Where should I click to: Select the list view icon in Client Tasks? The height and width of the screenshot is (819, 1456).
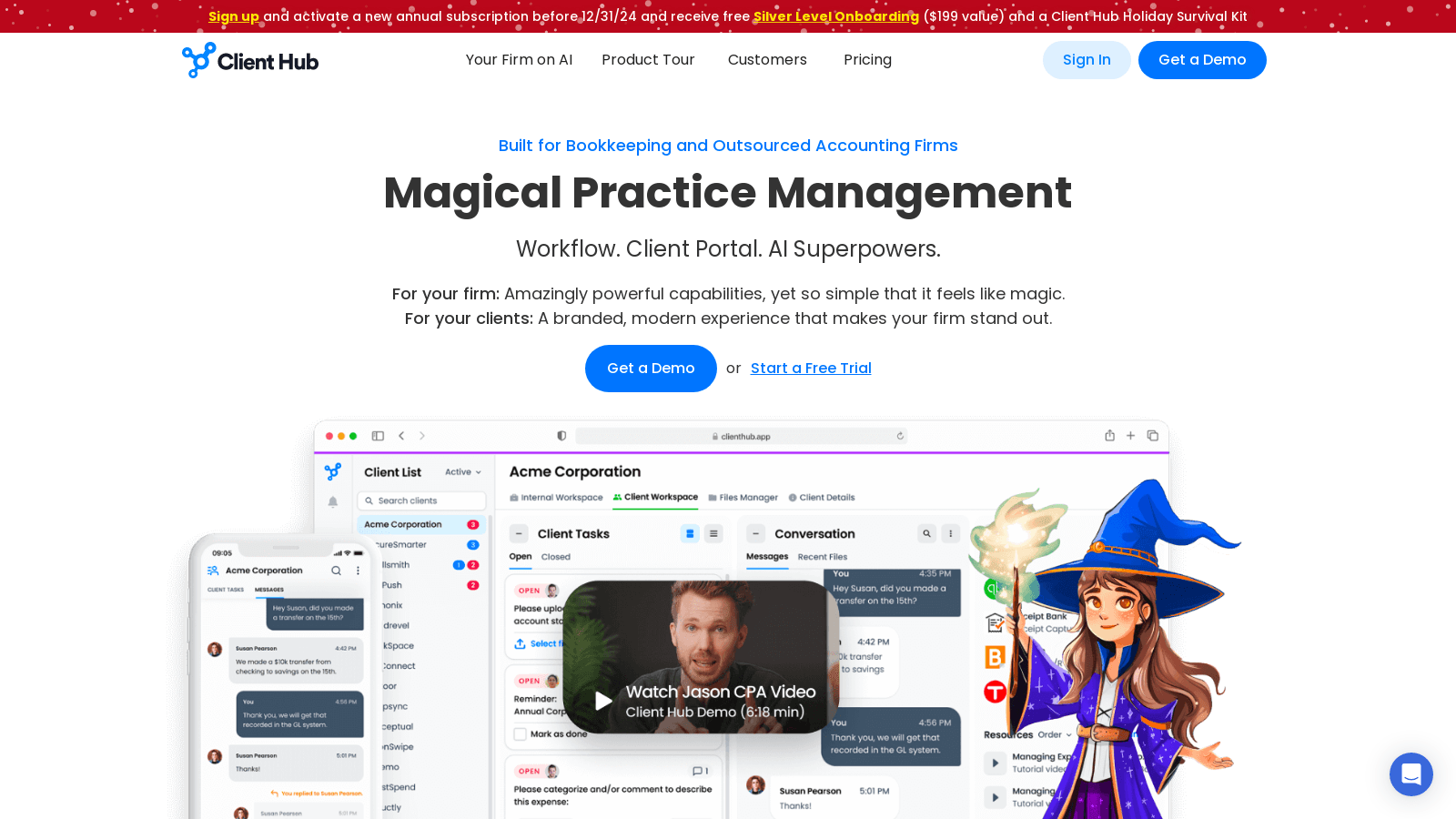click(x=713, y=534)
